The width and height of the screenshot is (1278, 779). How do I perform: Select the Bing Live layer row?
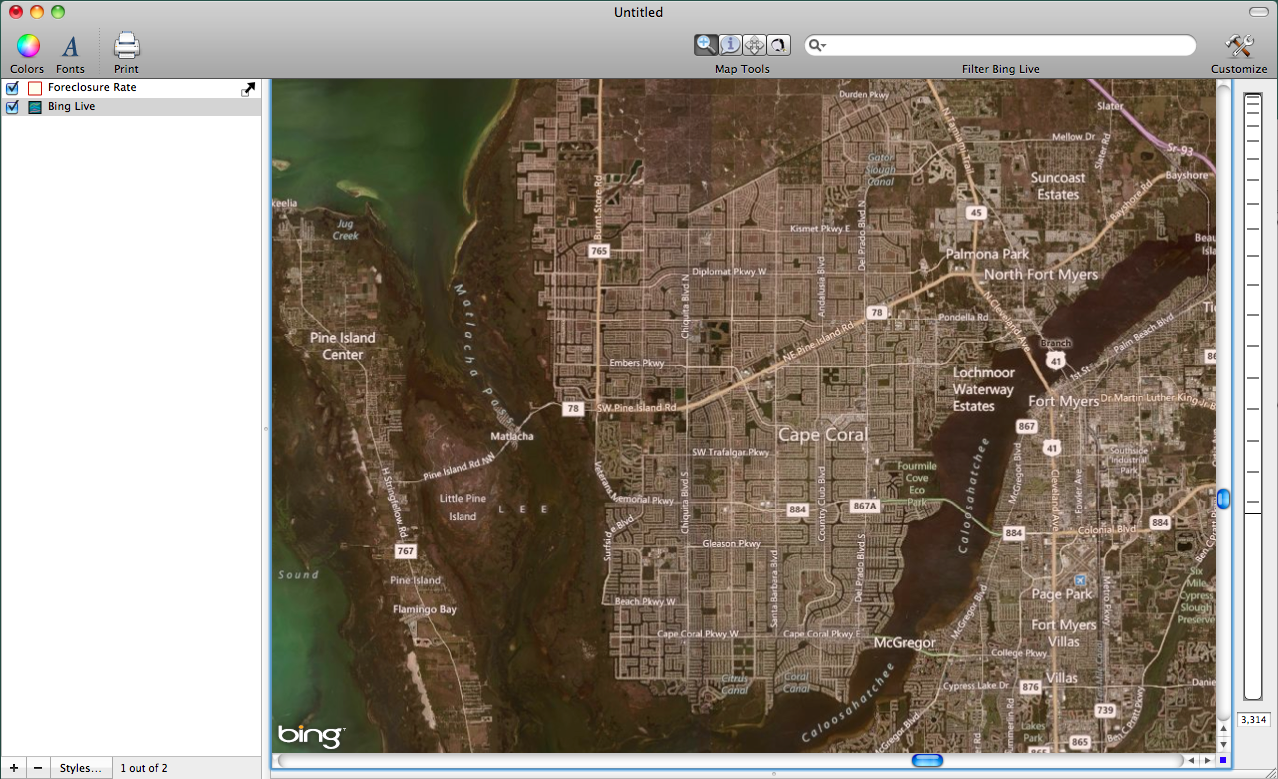pos(140,107)
